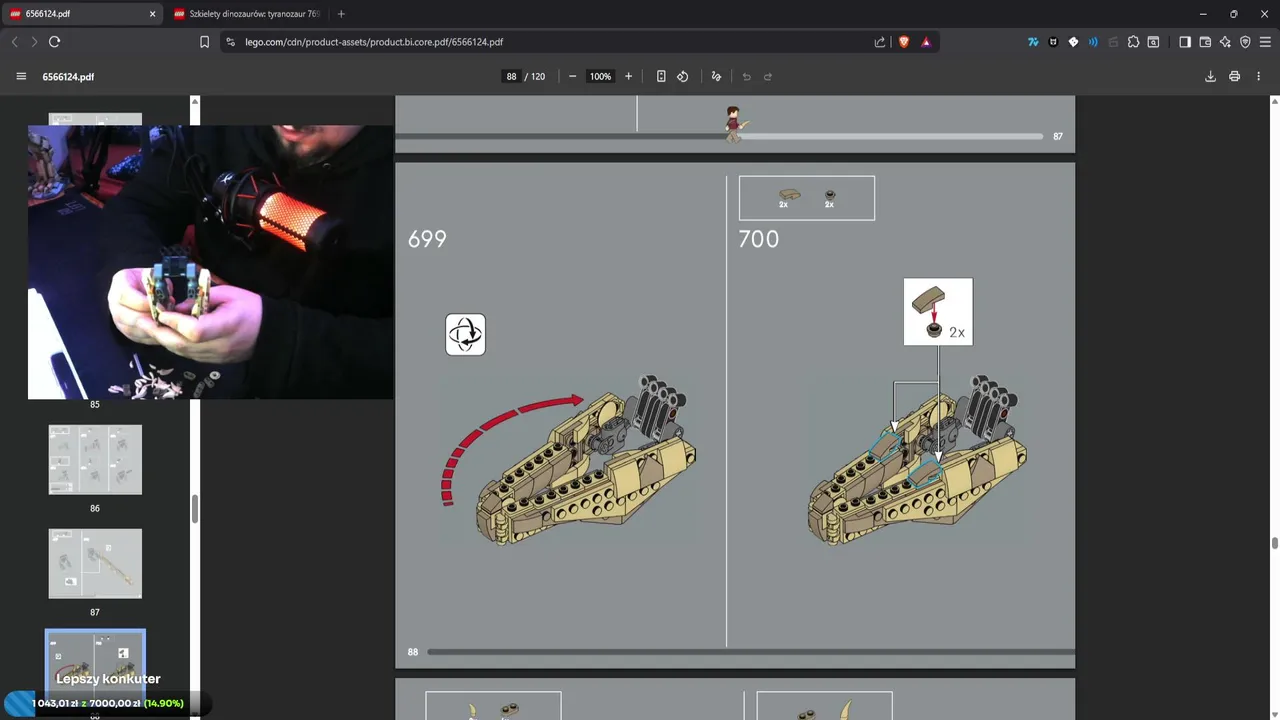Click the black cat extension icon

point(1053,42)
